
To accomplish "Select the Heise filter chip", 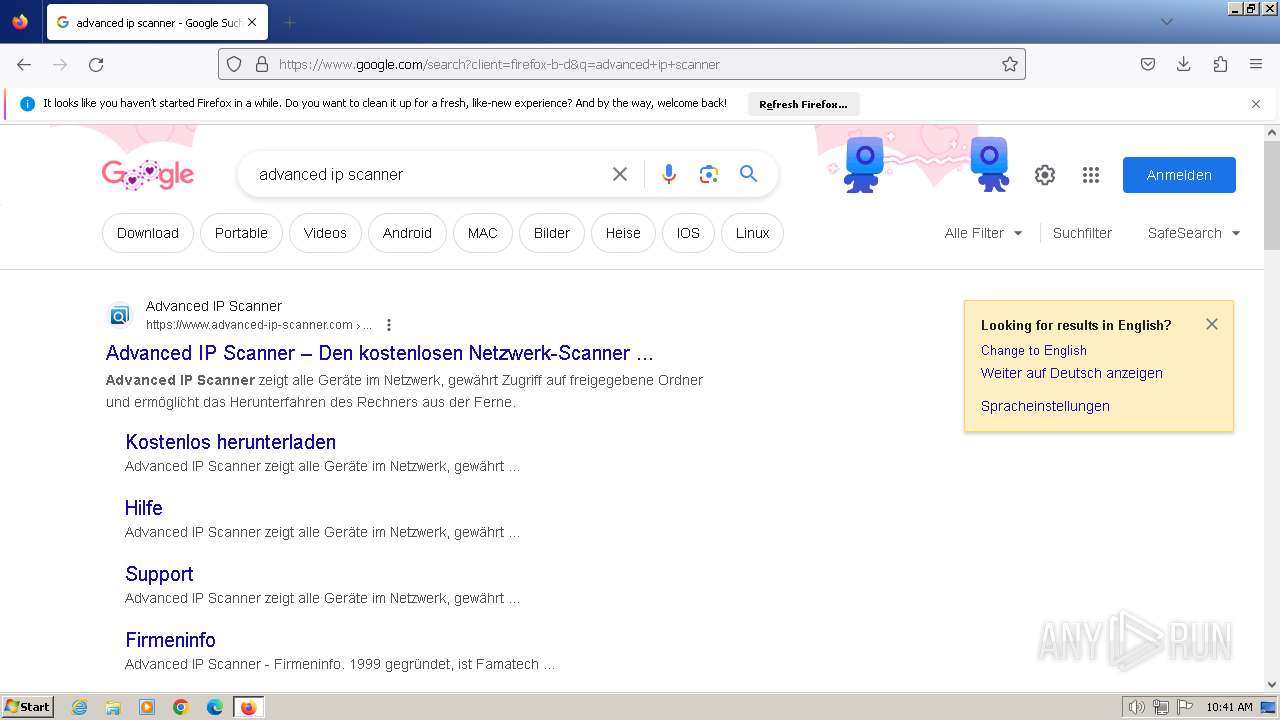I will click(623, 233).
